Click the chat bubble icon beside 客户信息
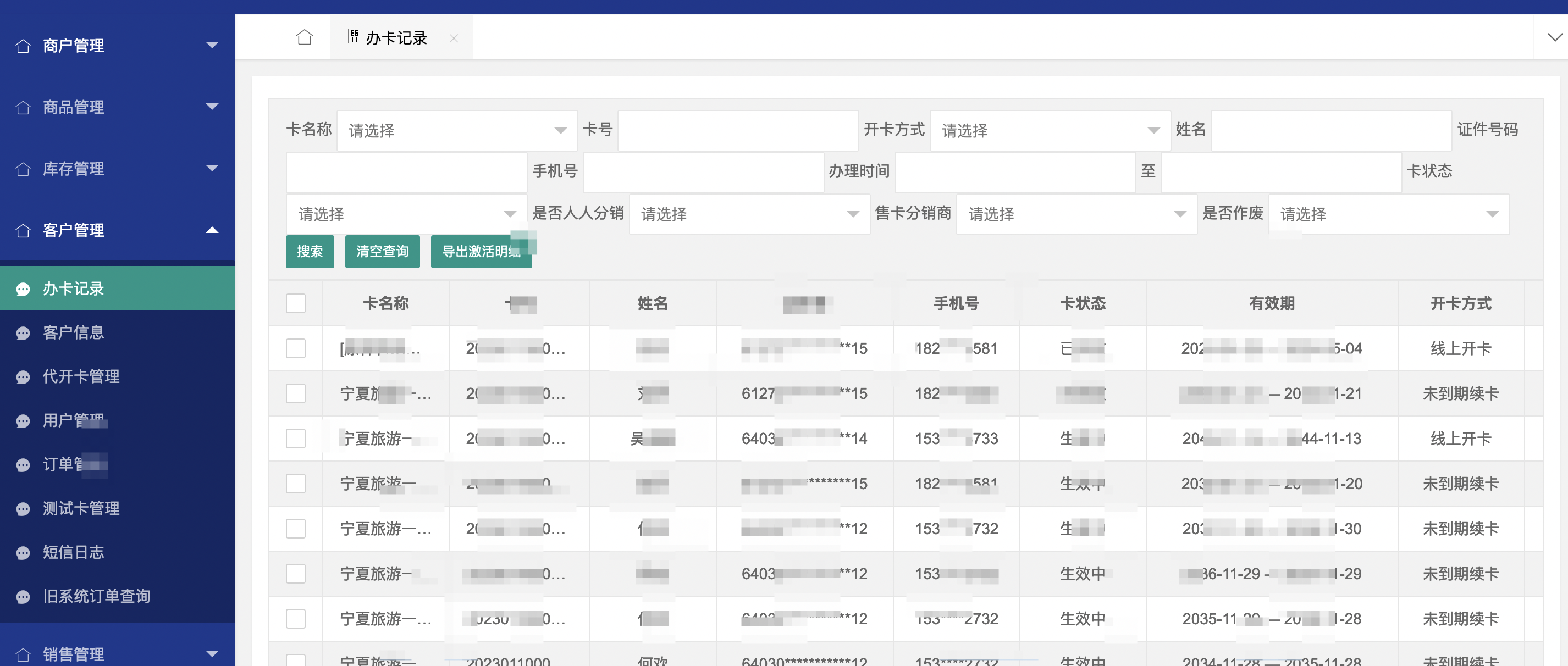 tap(23, 332)
